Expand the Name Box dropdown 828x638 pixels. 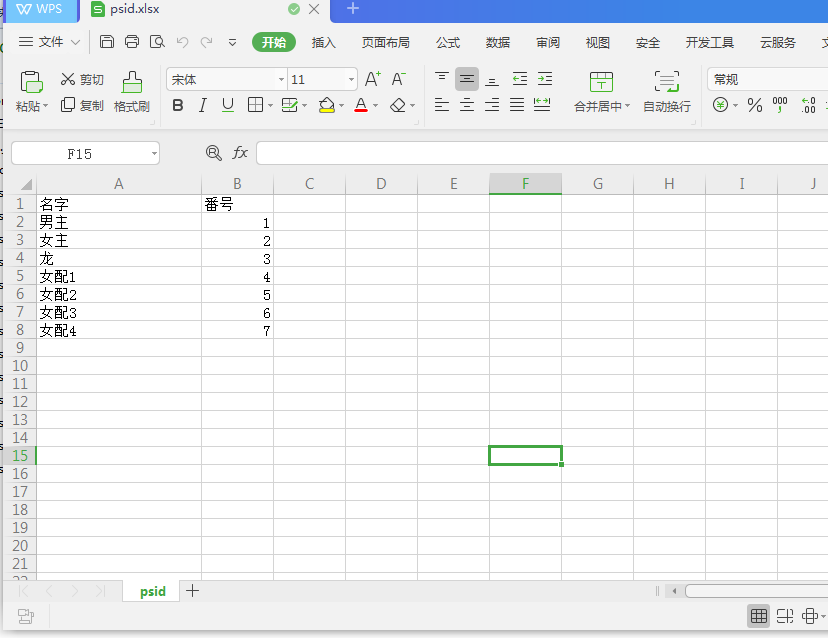(x=154, y=154)
